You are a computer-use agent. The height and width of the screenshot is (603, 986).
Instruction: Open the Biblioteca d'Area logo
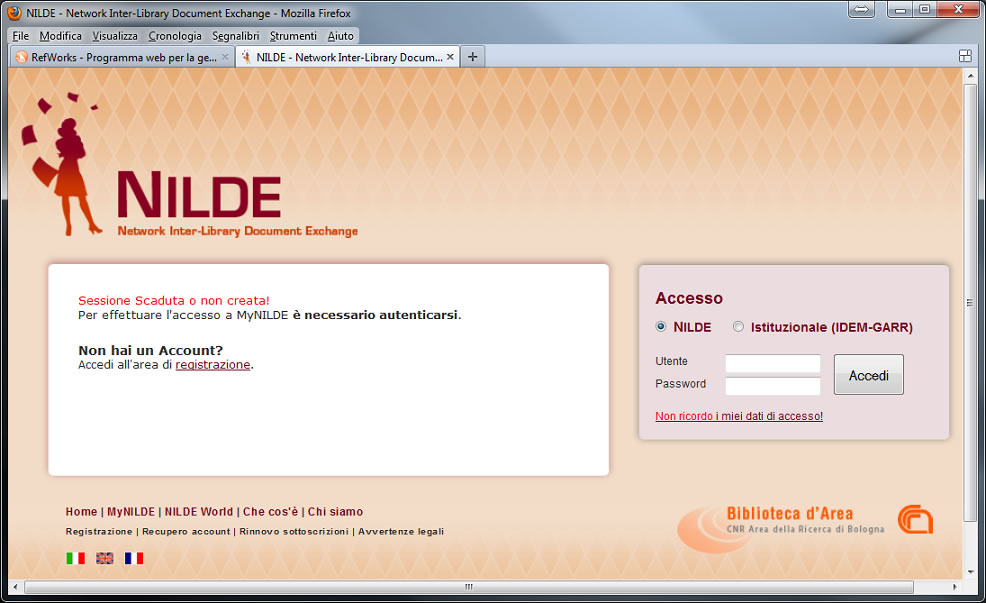(782, 527)
